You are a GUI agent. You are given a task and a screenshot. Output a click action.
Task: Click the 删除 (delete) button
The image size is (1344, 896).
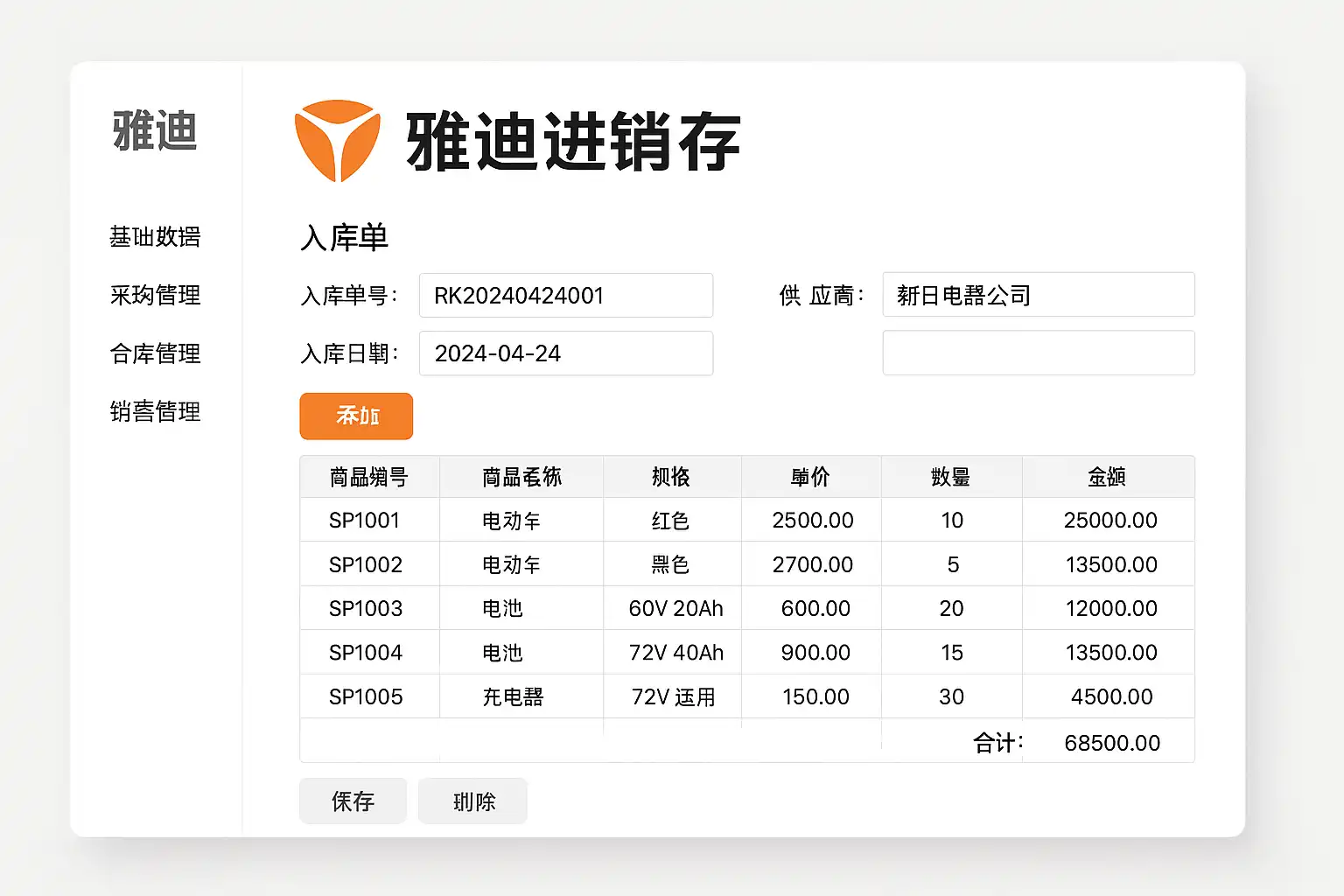coord(472,801)
